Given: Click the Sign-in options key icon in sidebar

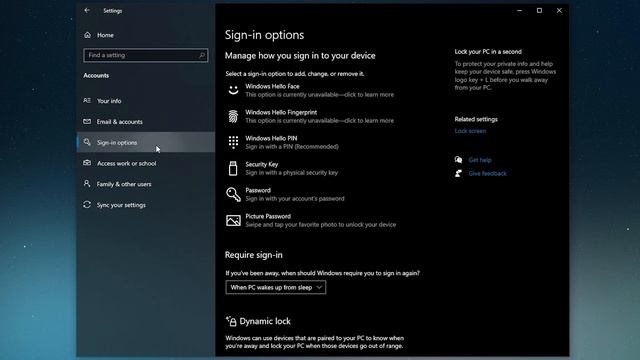Looking at the screenshot, I should tap(87, 142).
